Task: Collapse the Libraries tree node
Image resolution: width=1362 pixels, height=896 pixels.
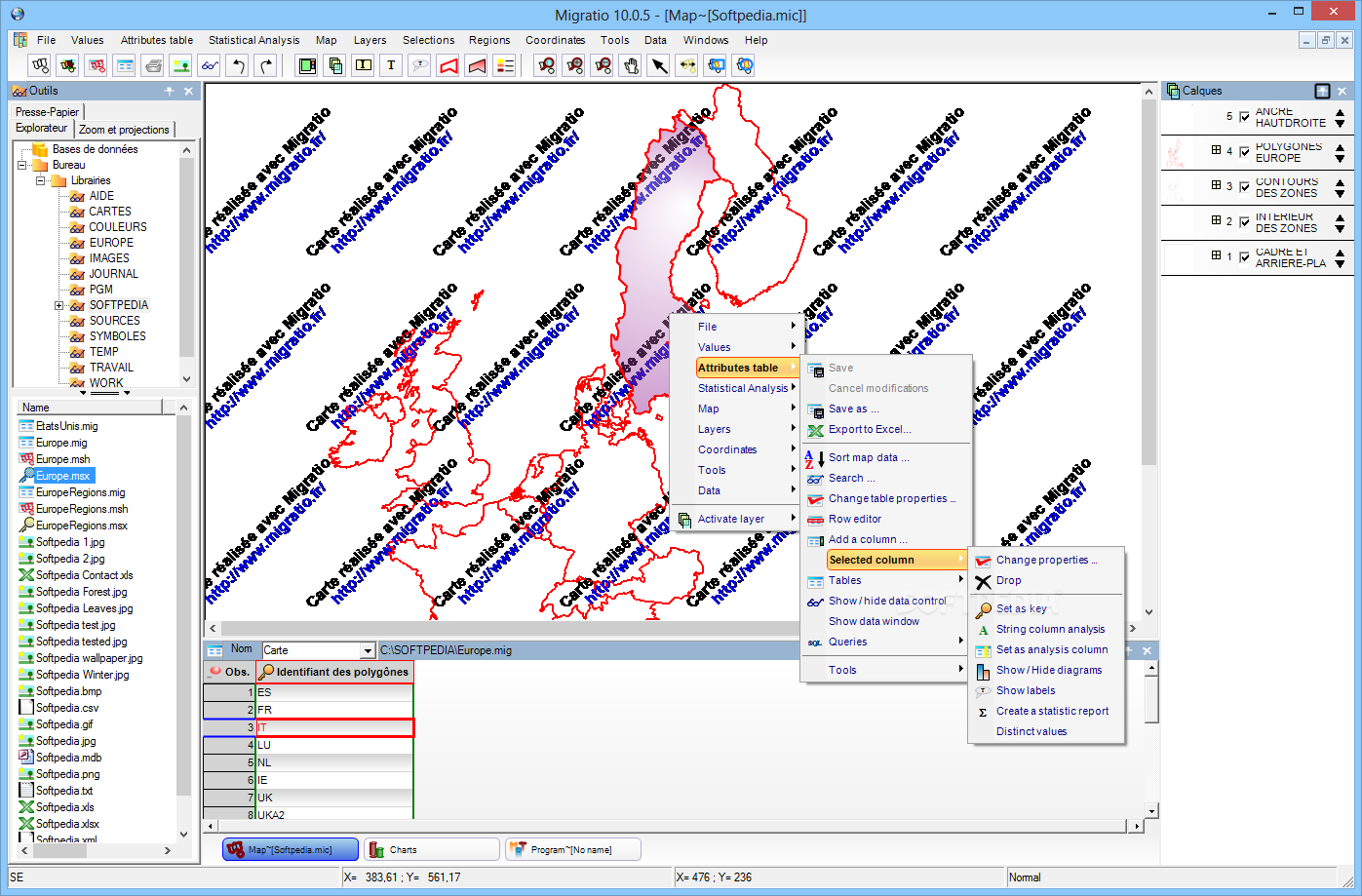Action: pyautogui.click(x=41, y=180)
